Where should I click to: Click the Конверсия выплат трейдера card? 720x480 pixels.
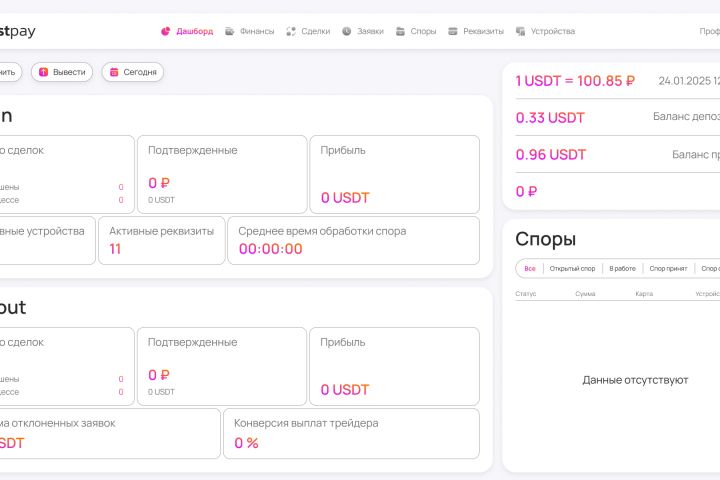tap(351, 434)
